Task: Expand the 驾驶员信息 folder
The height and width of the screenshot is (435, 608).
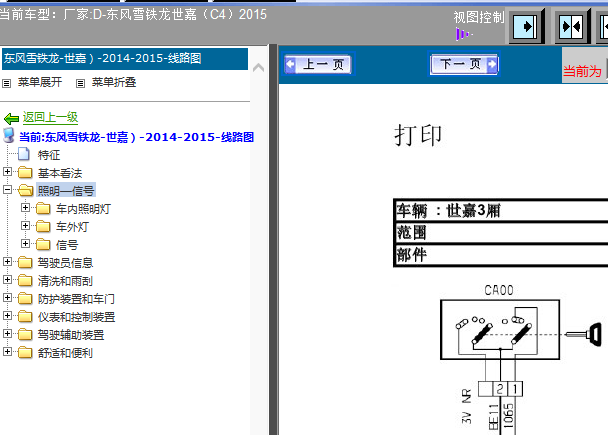Action: (x=7, y=262)
